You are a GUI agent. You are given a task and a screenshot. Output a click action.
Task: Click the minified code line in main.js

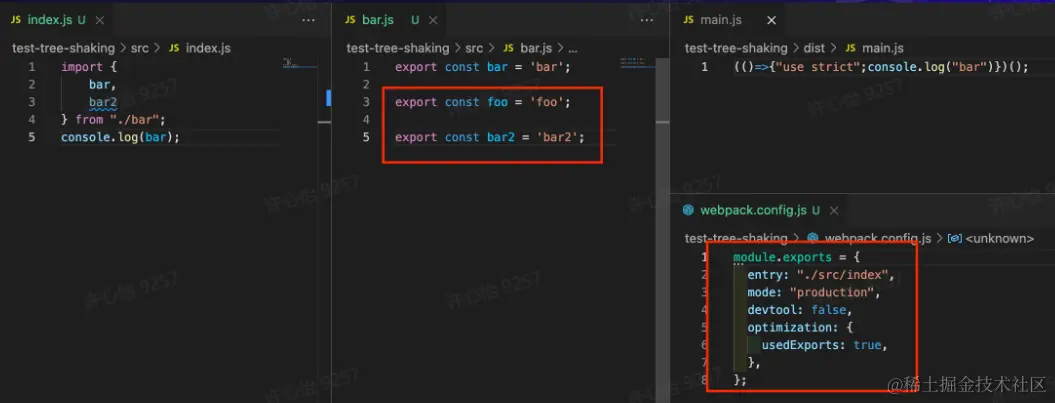click(x=881, y=67)
